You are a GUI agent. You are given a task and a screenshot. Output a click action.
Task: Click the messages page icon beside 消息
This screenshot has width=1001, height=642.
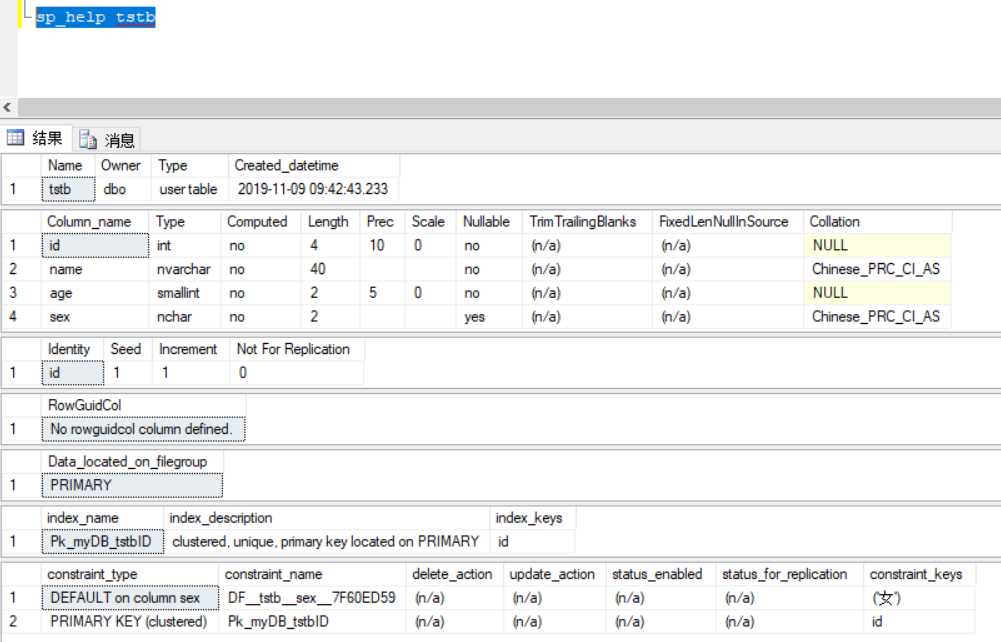tap(87, 139)
